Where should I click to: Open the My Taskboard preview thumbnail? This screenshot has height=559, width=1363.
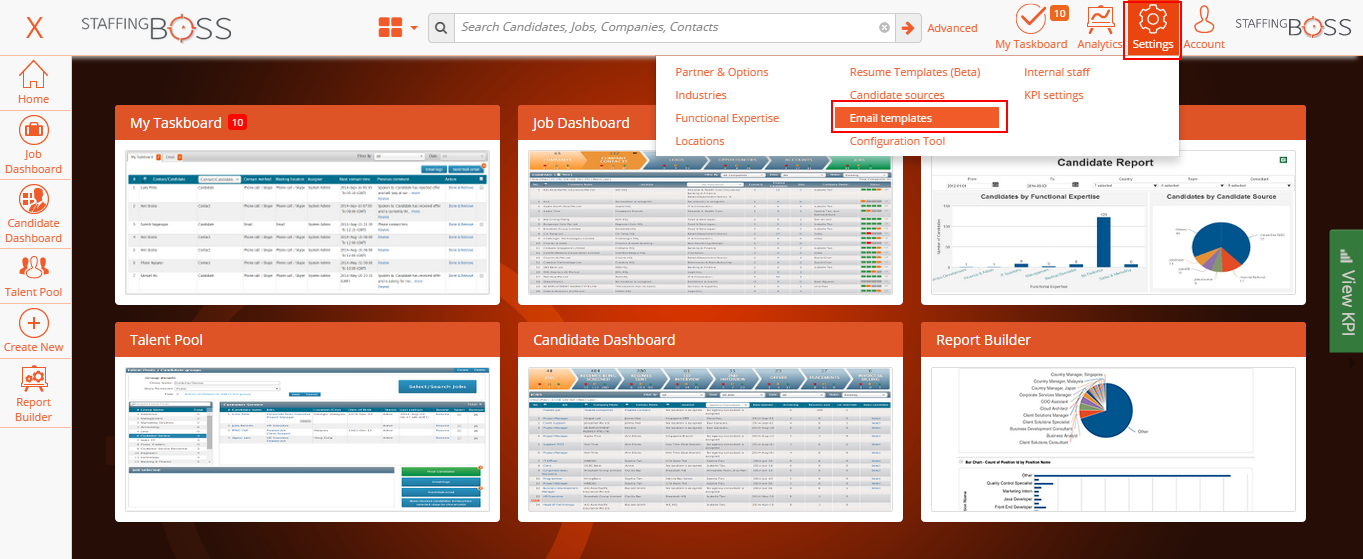(307, 222)
